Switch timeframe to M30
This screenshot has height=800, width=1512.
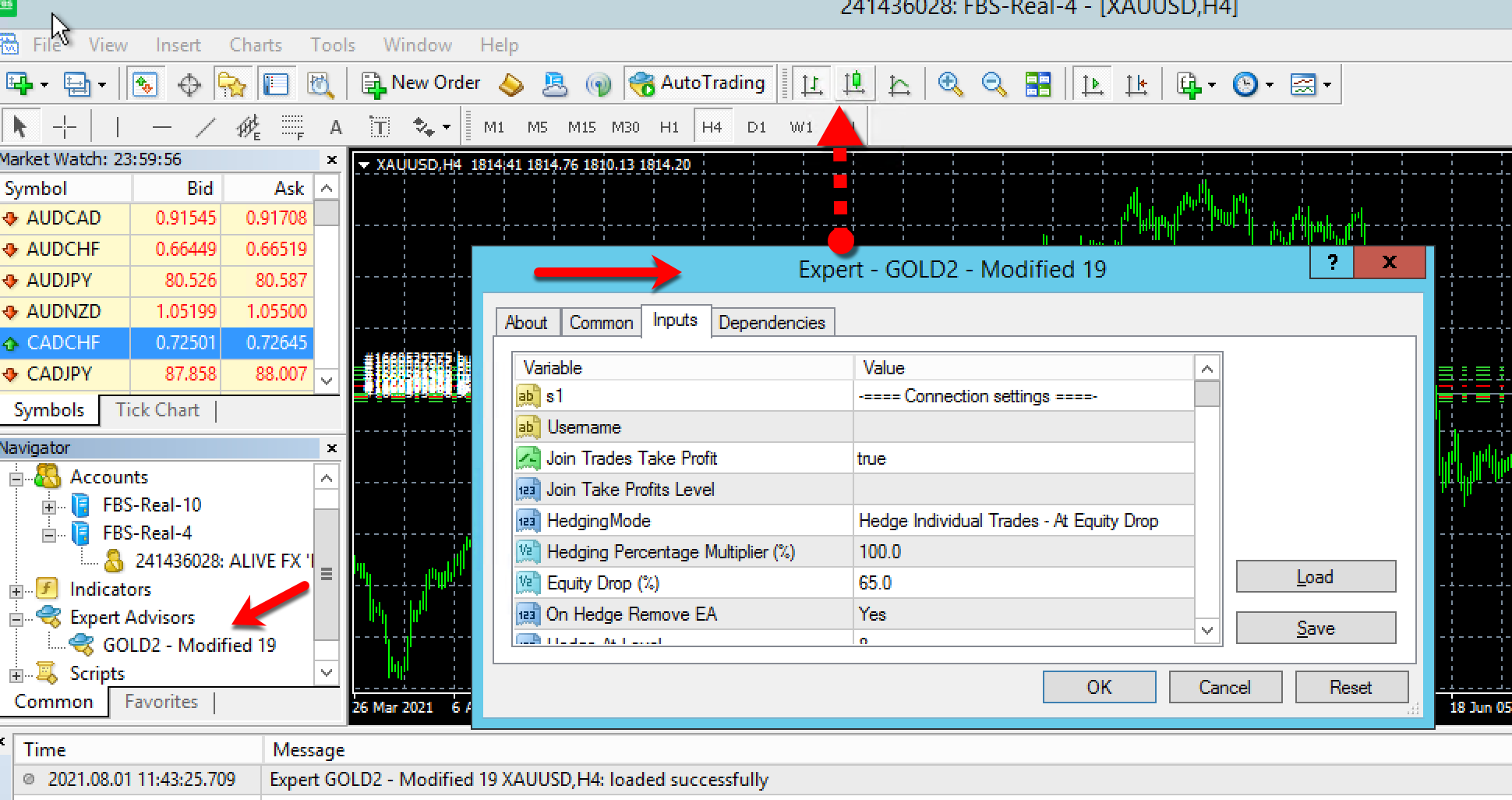[x=625, y=127]
